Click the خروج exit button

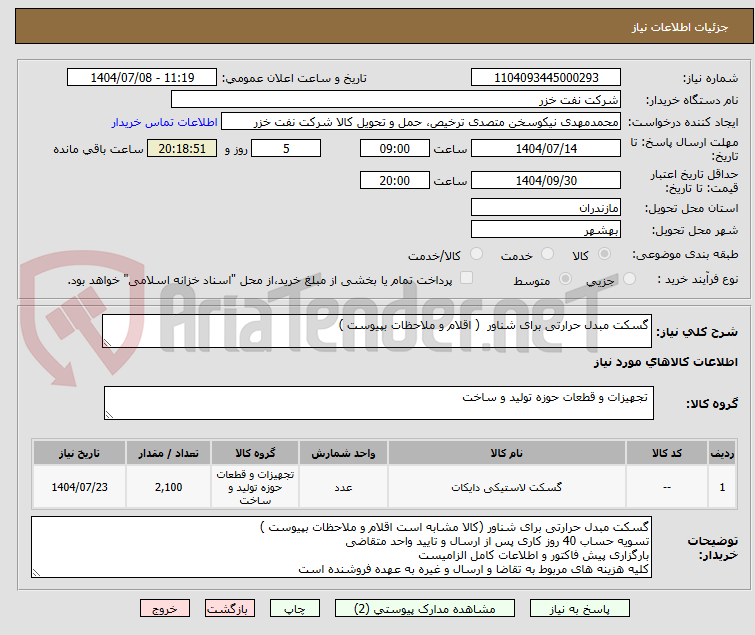(165, 609)
